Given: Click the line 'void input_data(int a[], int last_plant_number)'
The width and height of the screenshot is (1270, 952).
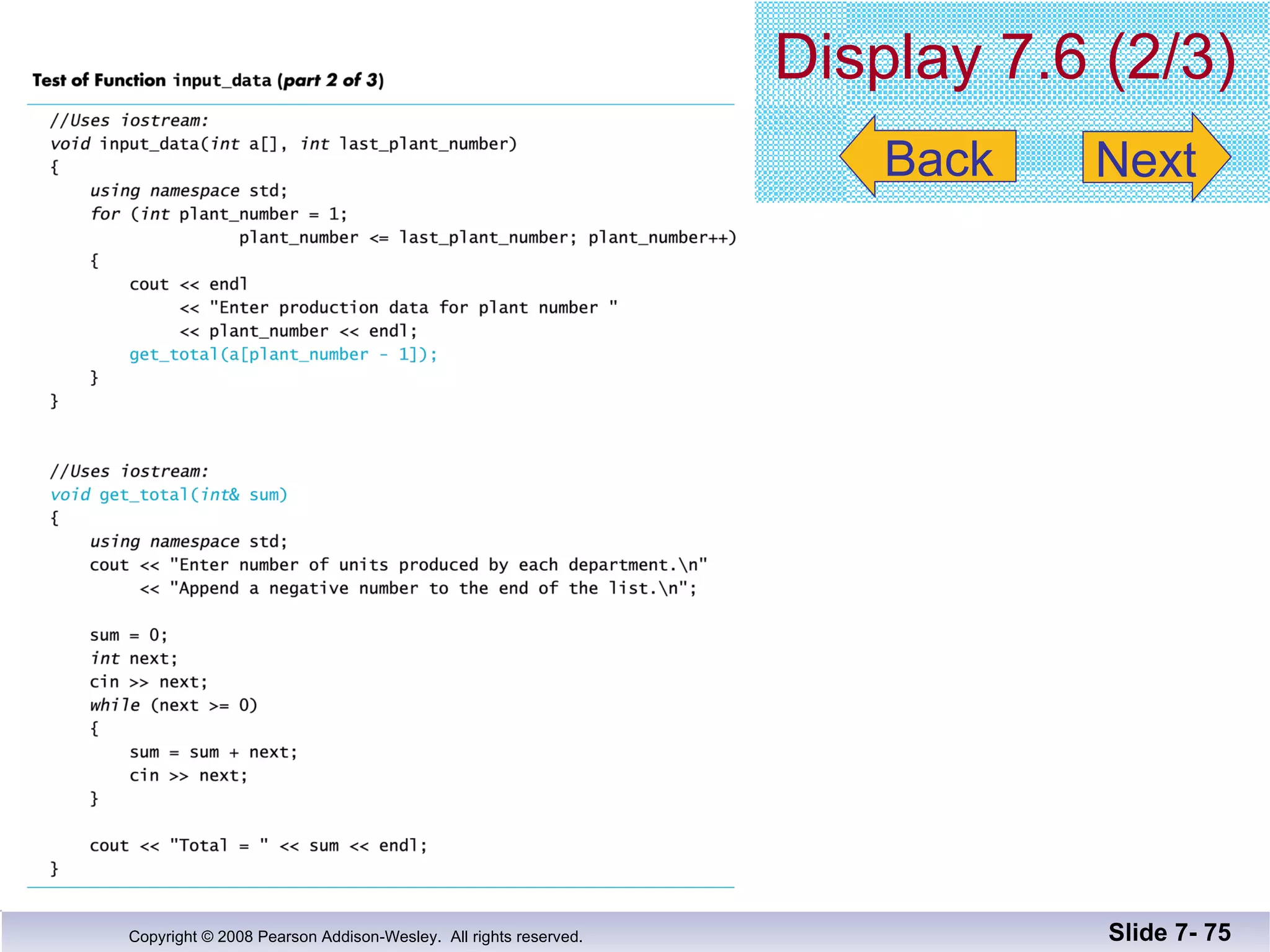Looking at the screenshot, I should tap(283, 144).
